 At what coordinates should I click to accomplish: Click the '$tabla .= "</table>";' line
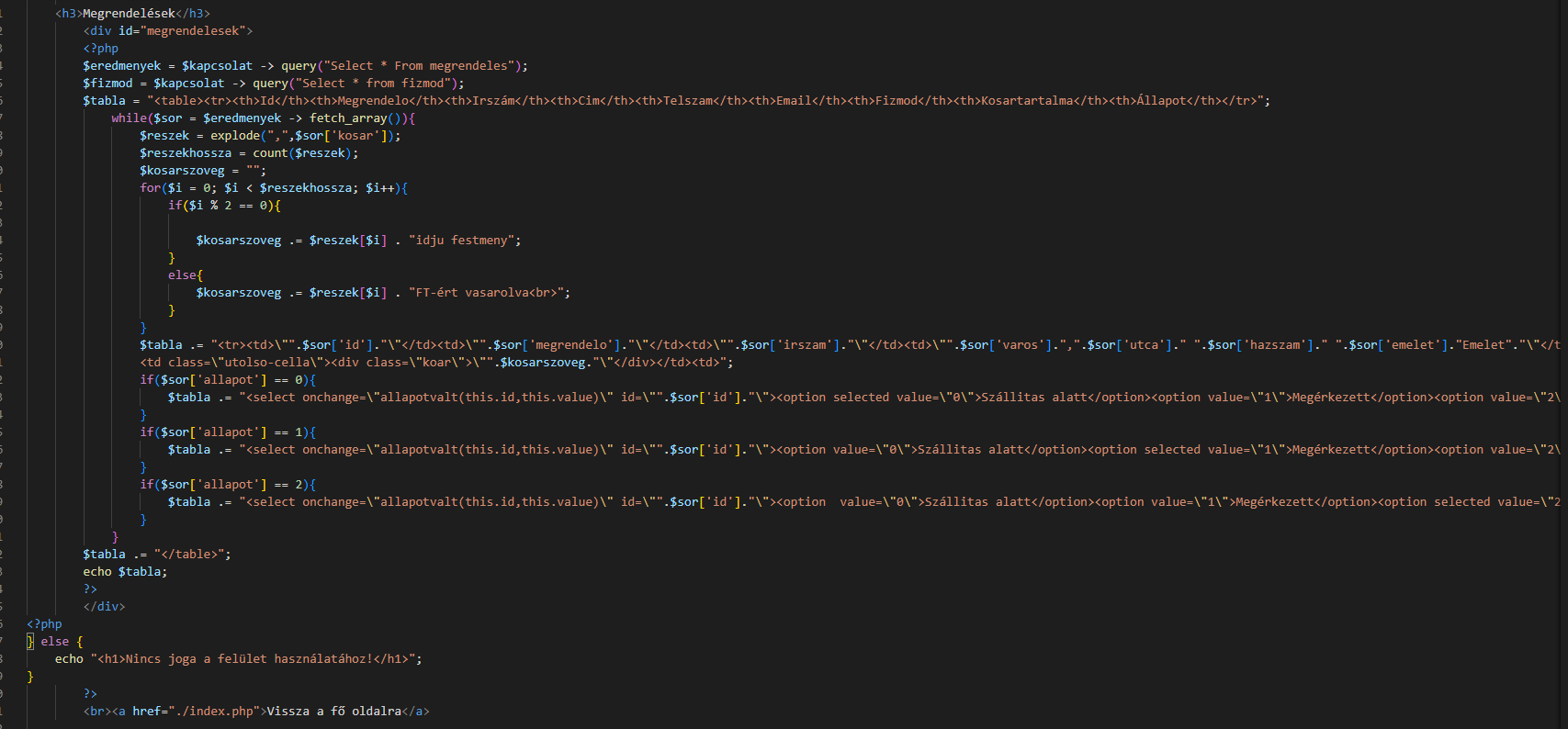point(157,555)
